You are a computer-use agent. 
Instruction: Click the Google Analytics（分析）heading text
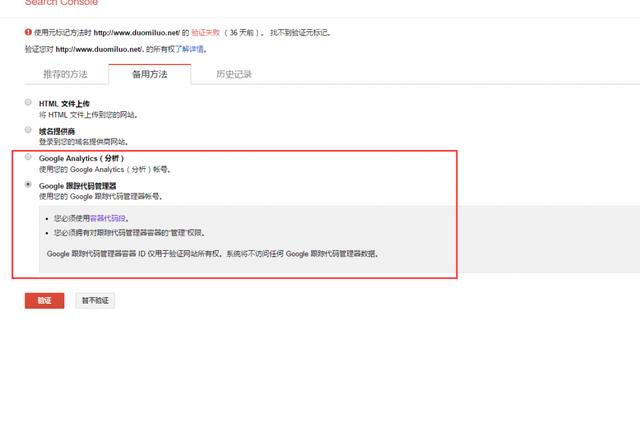81,158
